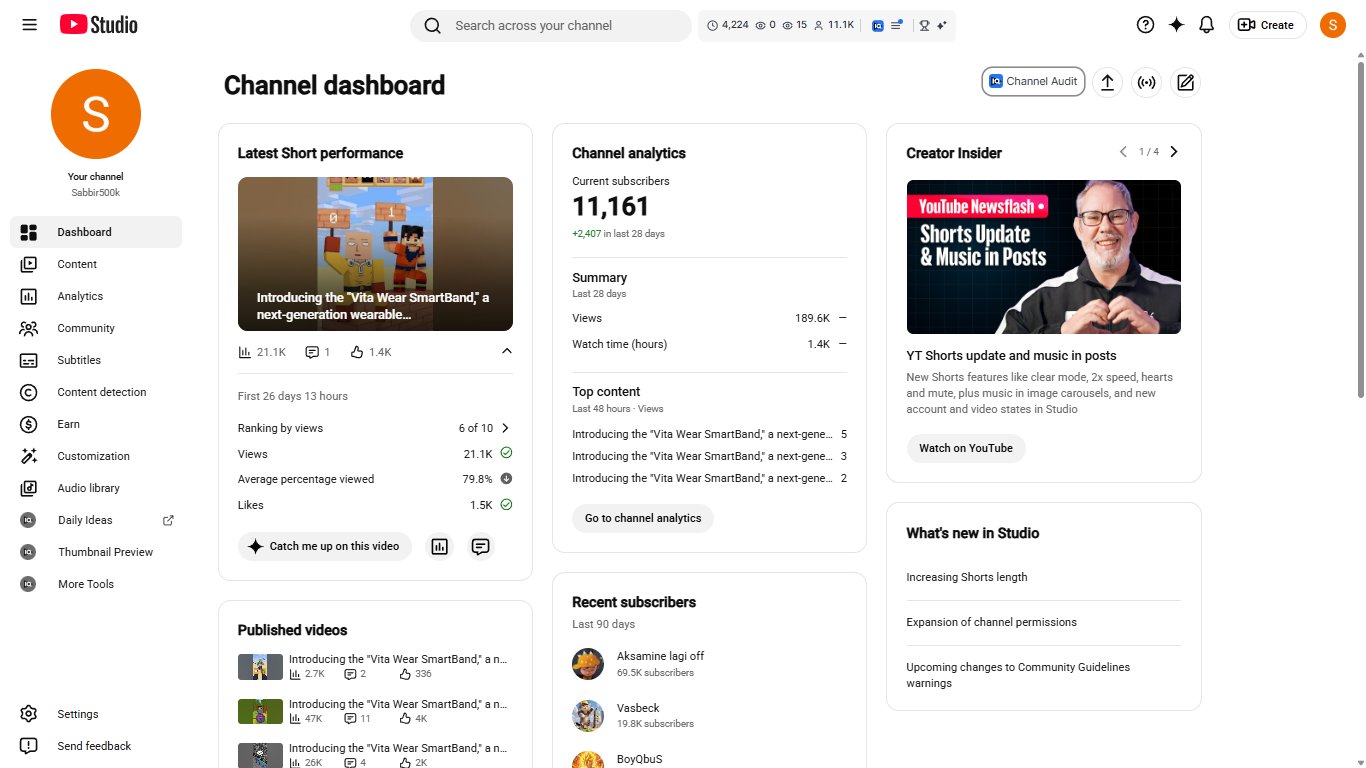Click top content row with 3 views
Image resolution: width=1366 pixels, height=768 pixels.
pos(709,456)
